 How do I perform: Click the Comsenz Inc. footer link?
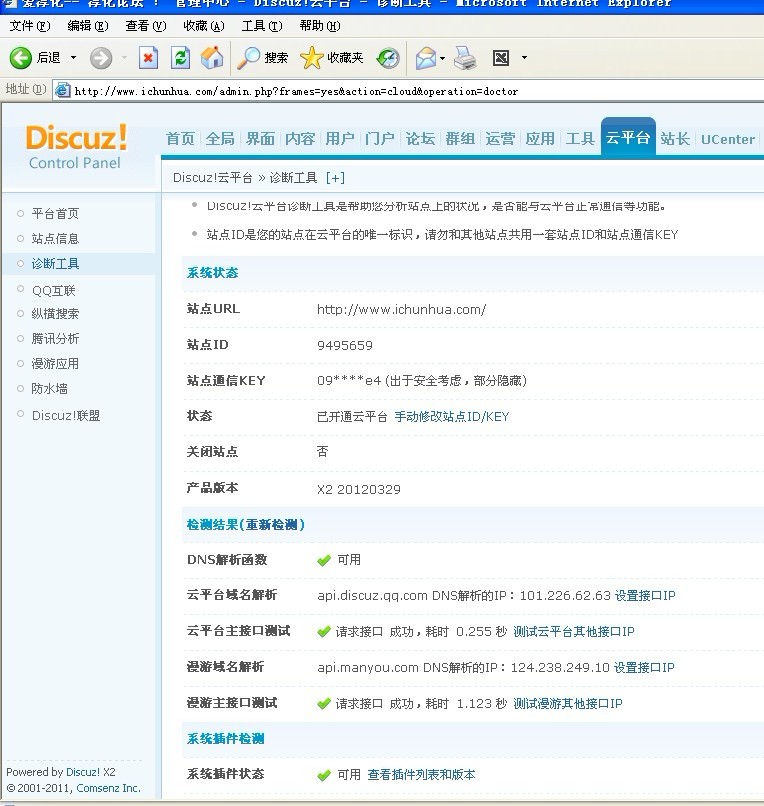108,788
